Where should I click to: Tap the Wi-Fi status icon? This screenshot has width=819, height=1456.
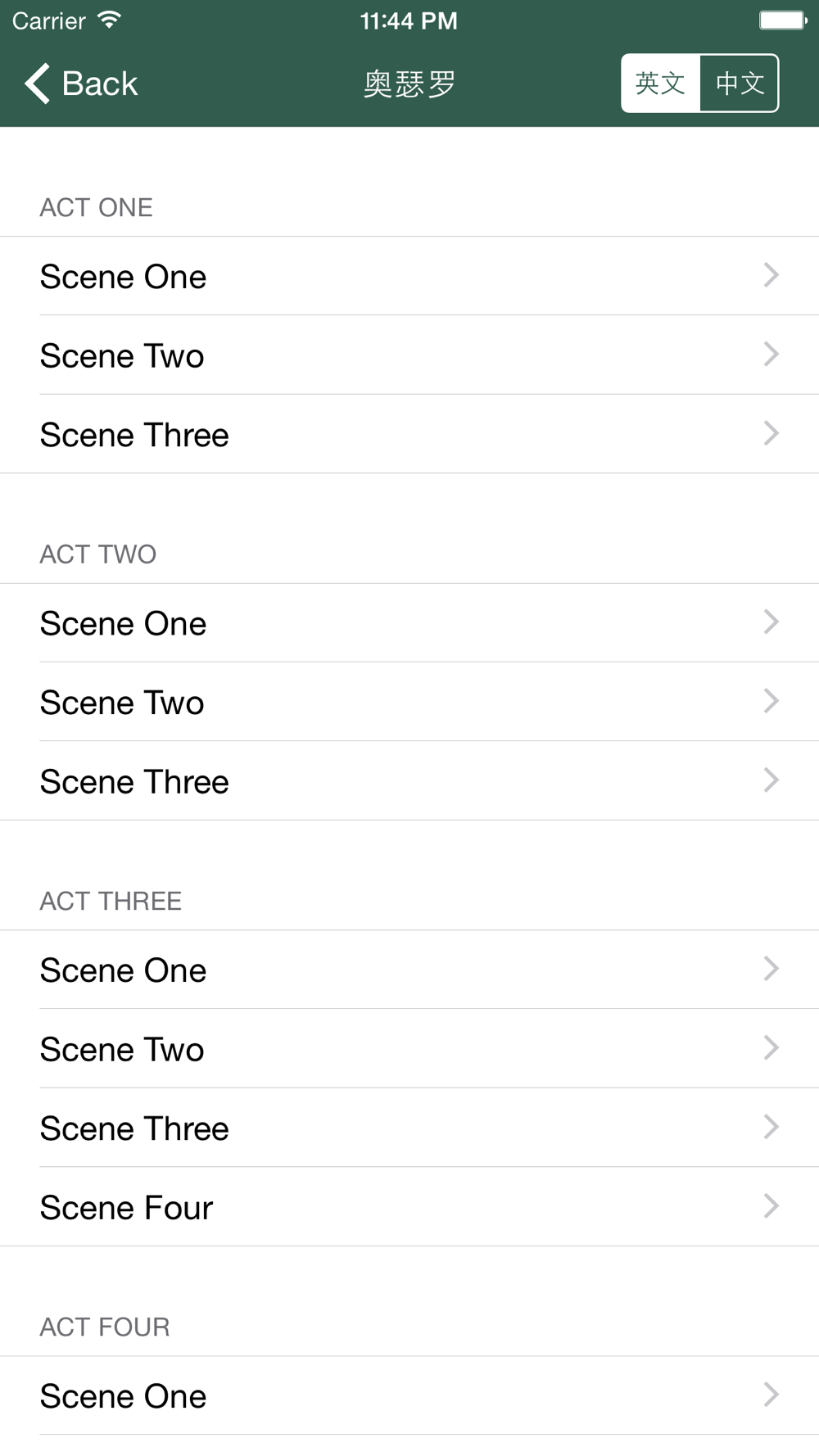109,20
